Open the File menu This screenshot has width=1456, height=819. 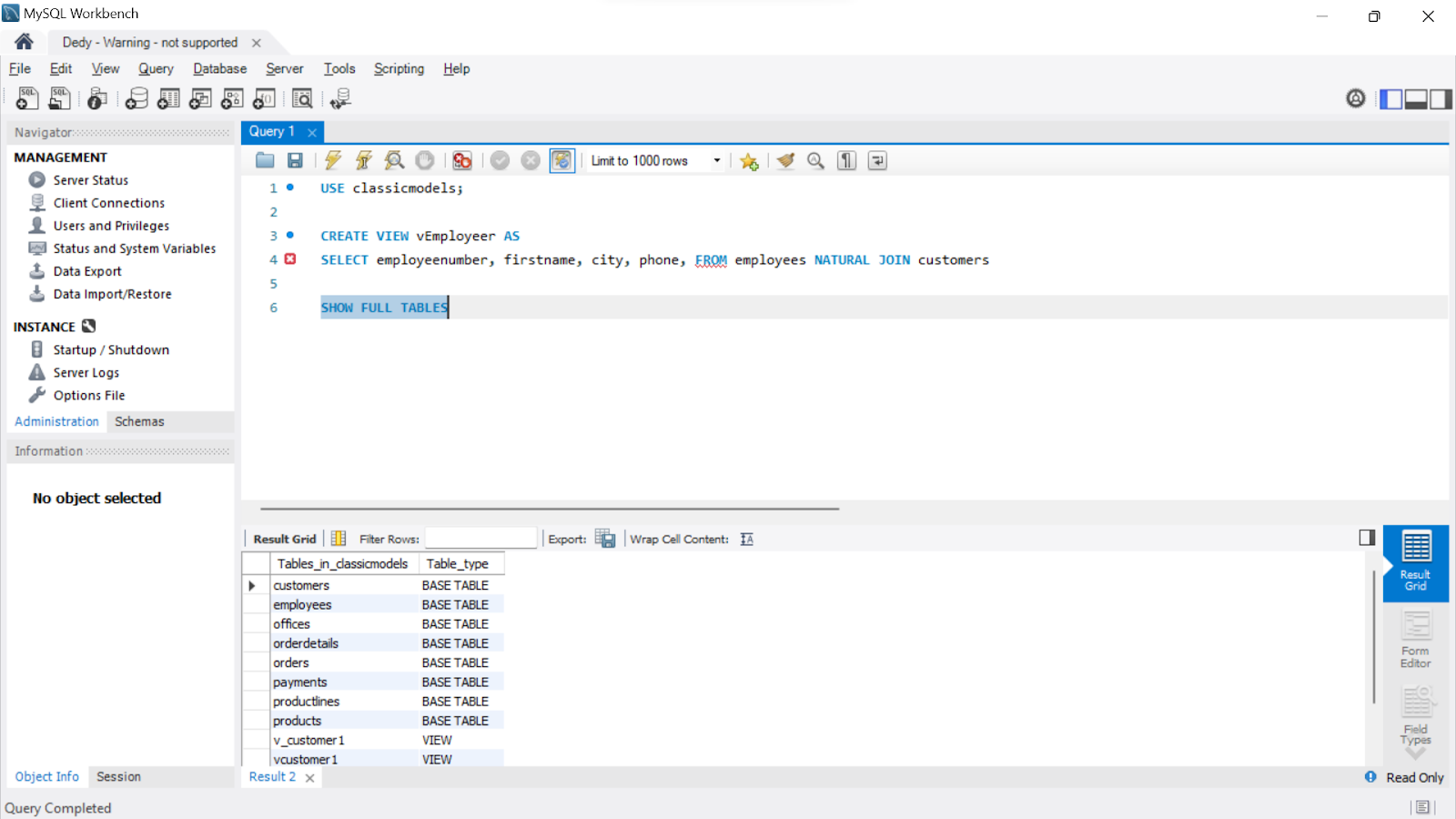tap(19, 68)
